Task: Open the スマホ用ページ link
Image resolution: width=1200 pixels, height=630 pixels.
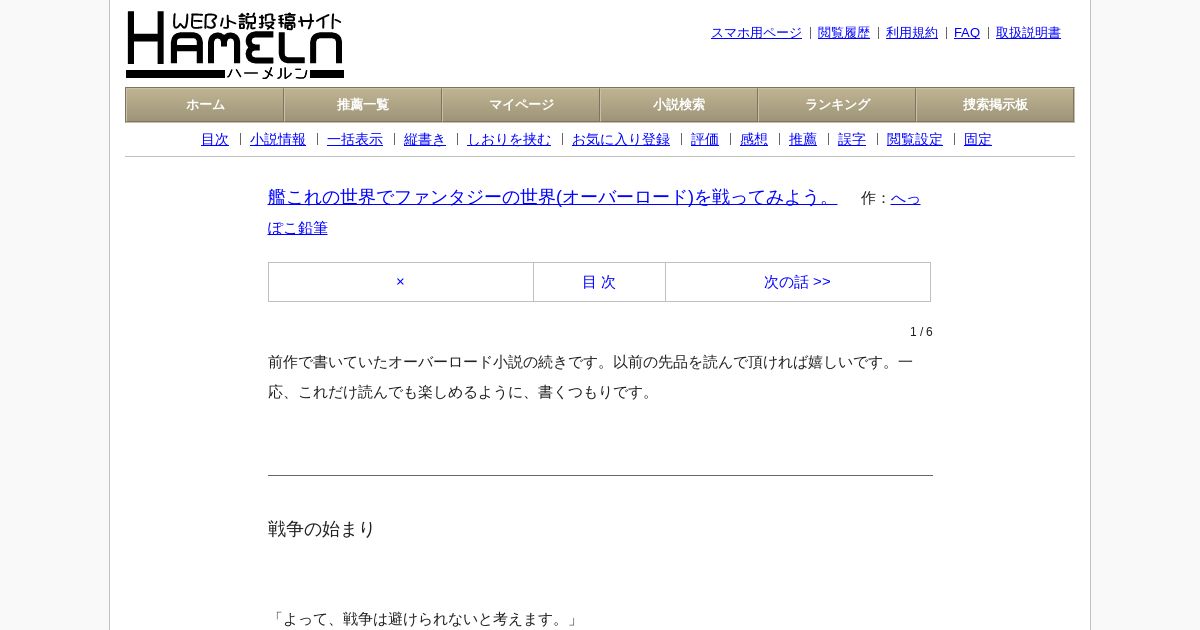Action: coord(756,33)
